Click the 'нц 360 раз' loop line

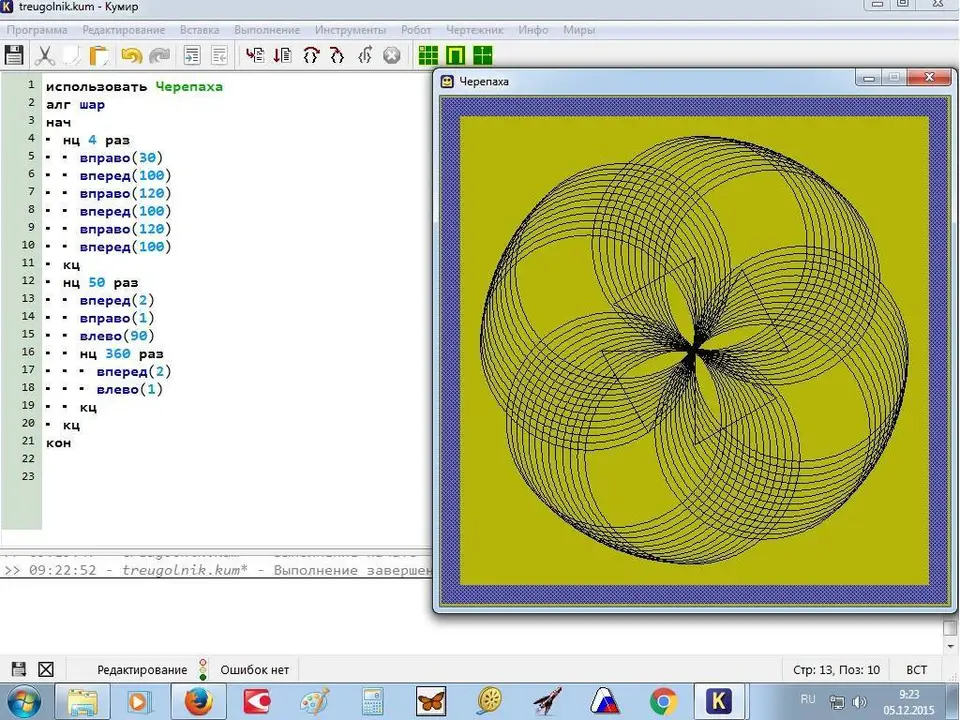click(x=121, y=354)
